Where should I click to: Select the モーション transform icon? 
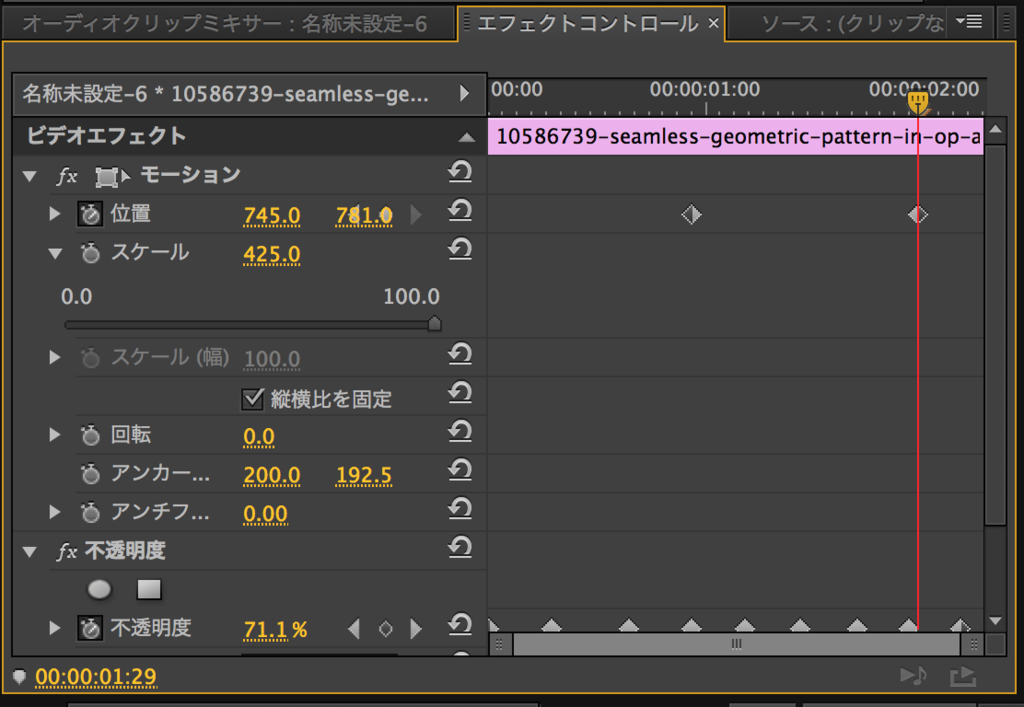tap(112, 176)
